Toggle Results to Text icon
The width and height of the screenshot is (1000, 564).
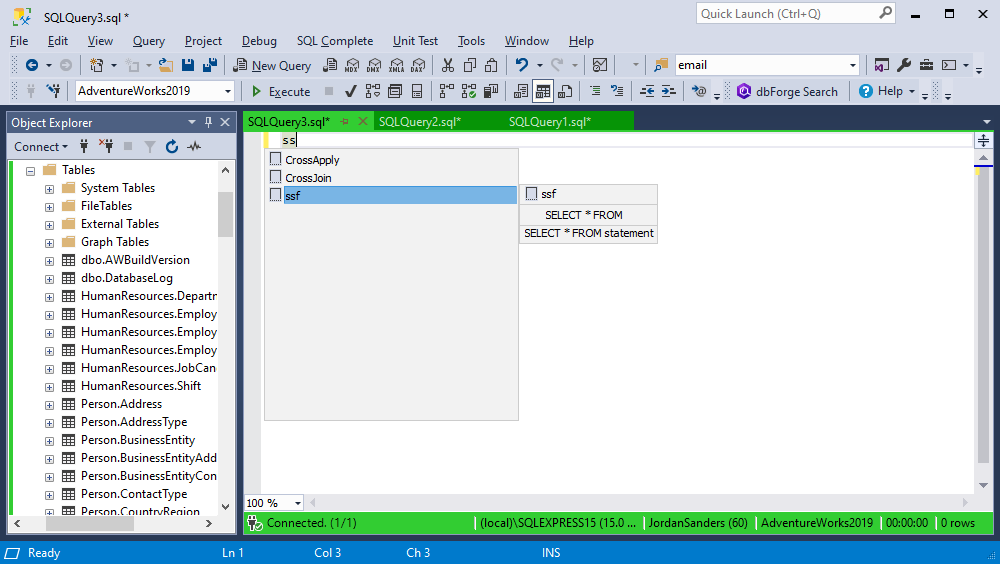coord(520,91)
